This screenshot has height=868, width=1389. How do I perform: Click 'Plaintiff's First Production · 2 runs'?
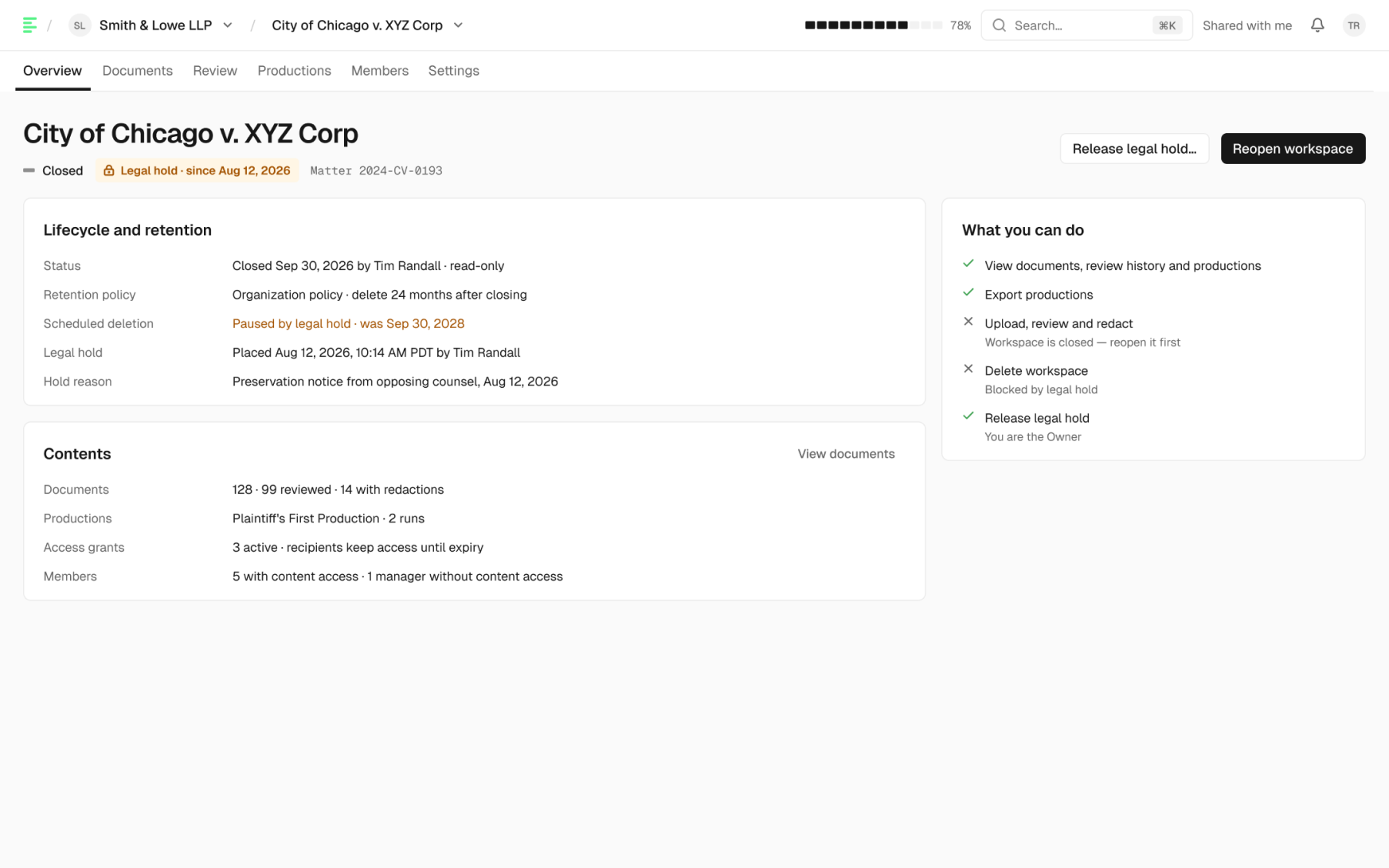pyautogui.click(x=328, y=518)
